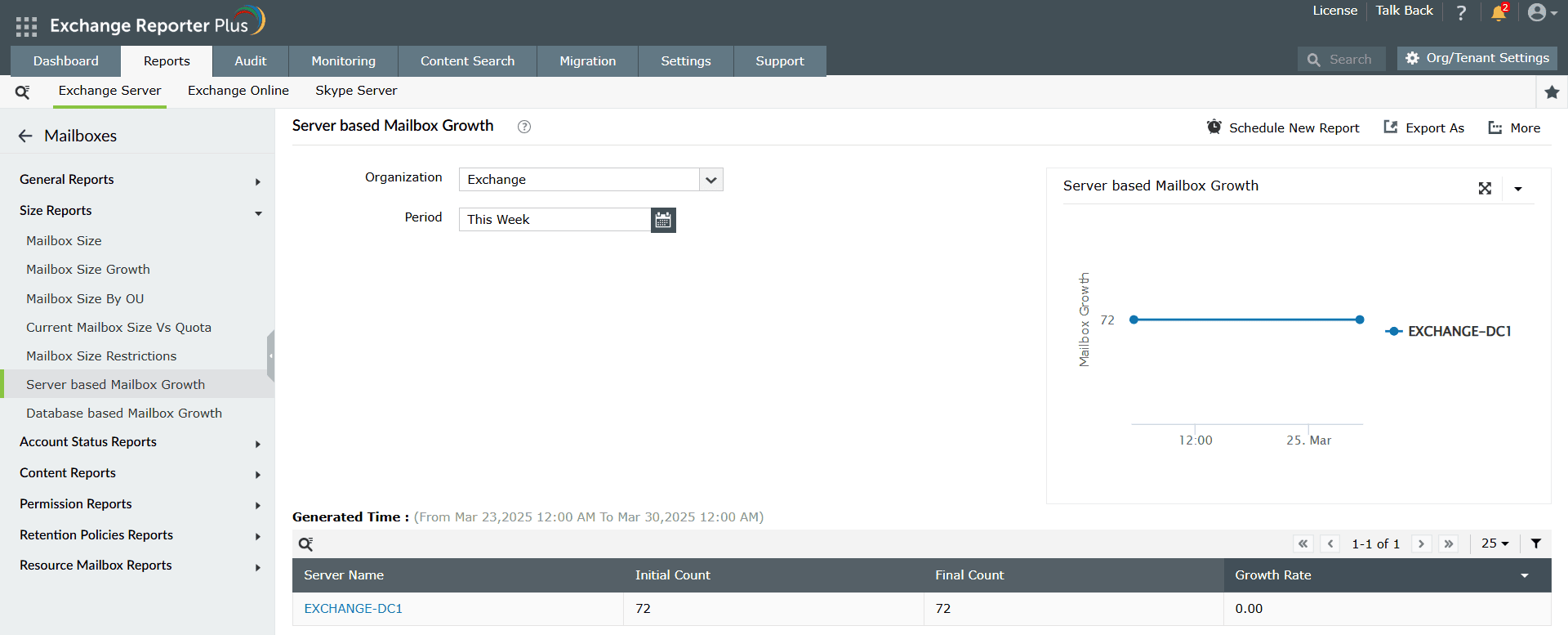Go back using the Mailboxes arrow icon
Viewport: 1568px width, 635px height.
[x=25, y=136]
